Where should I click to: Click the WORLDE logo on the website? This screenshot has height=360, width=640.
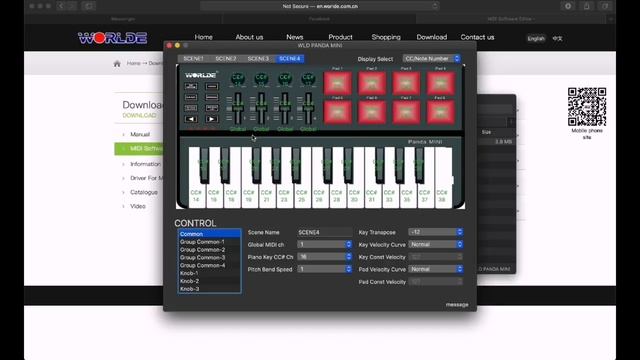tap(112, 38)
